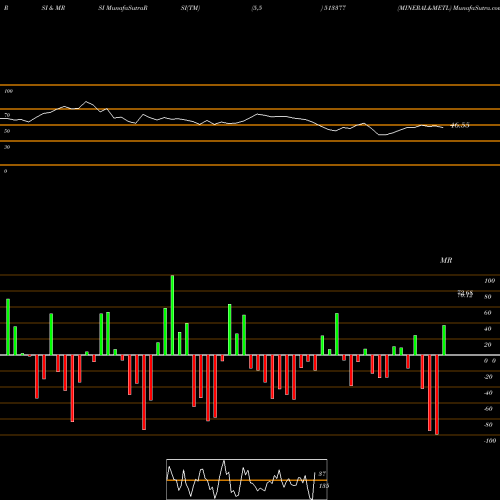The image size is (500, 500).
Task: Click the 'SI MunafaSutraR' header text
Action: point(123,8)
